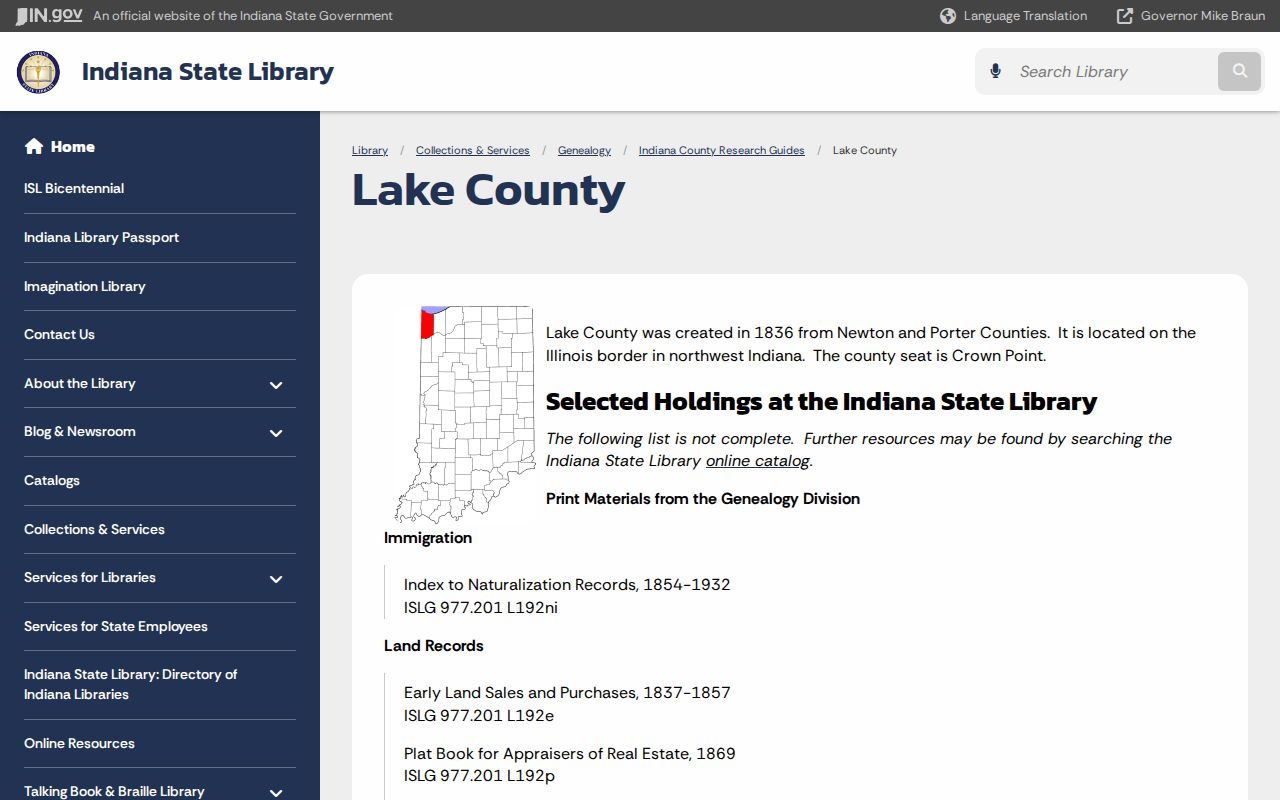Click the external link icon beside Governor Mike Braun
1280x800 pixels.
click(x=1125, y=16)
